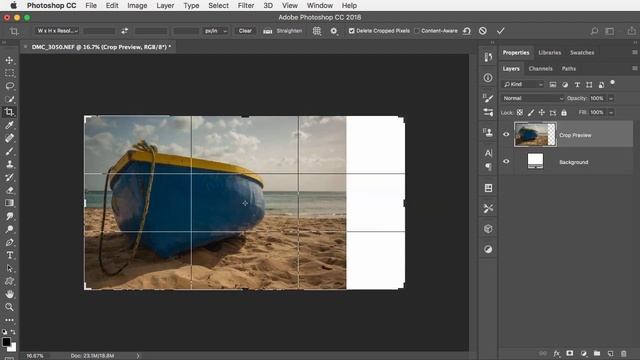640x360 pixels.
Task: Select the Healing Brush tool
Action: coord(9,138)
